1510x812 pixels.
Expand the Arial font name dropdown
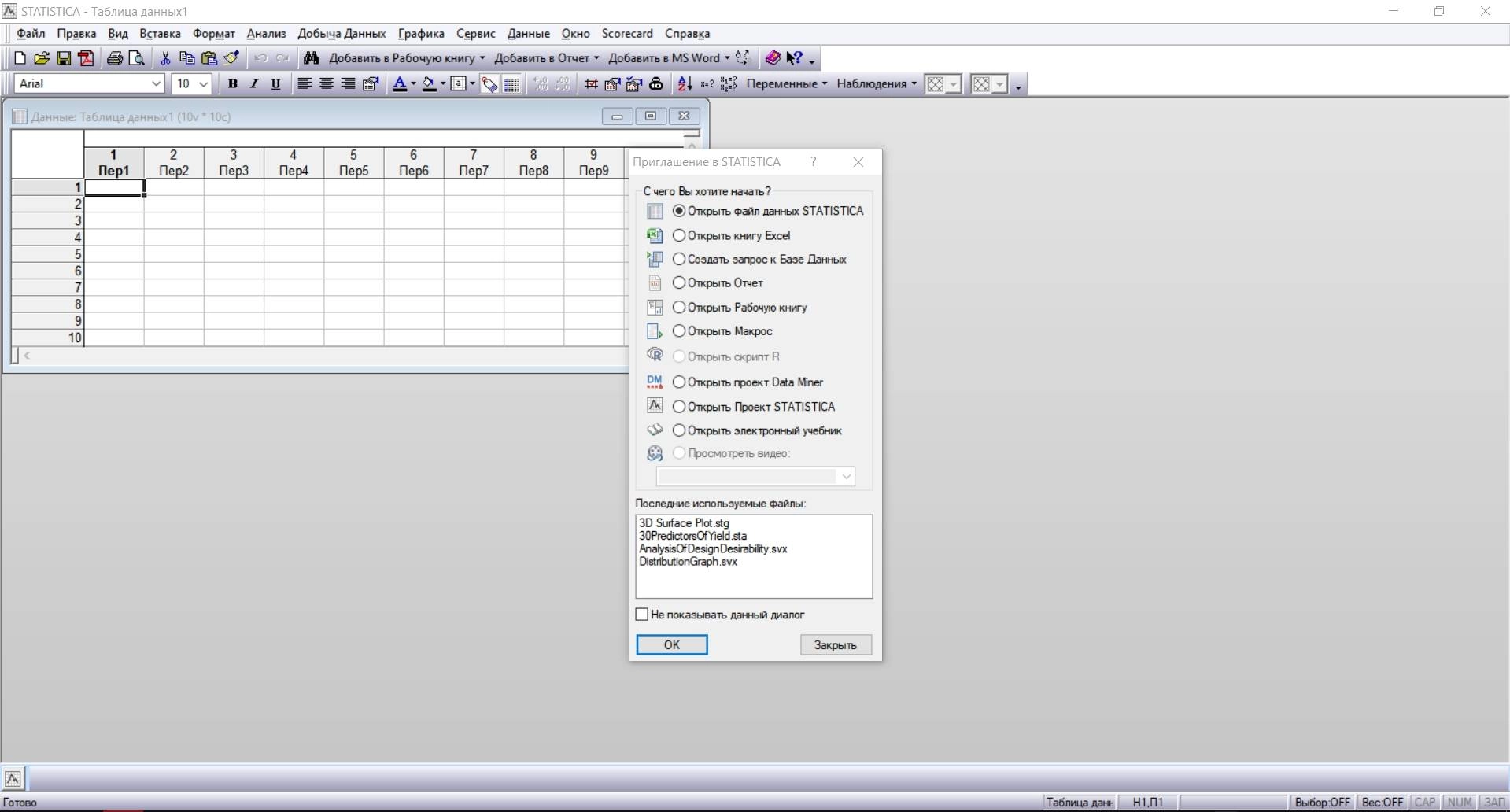pyautogui.click(x=156, y=84)
